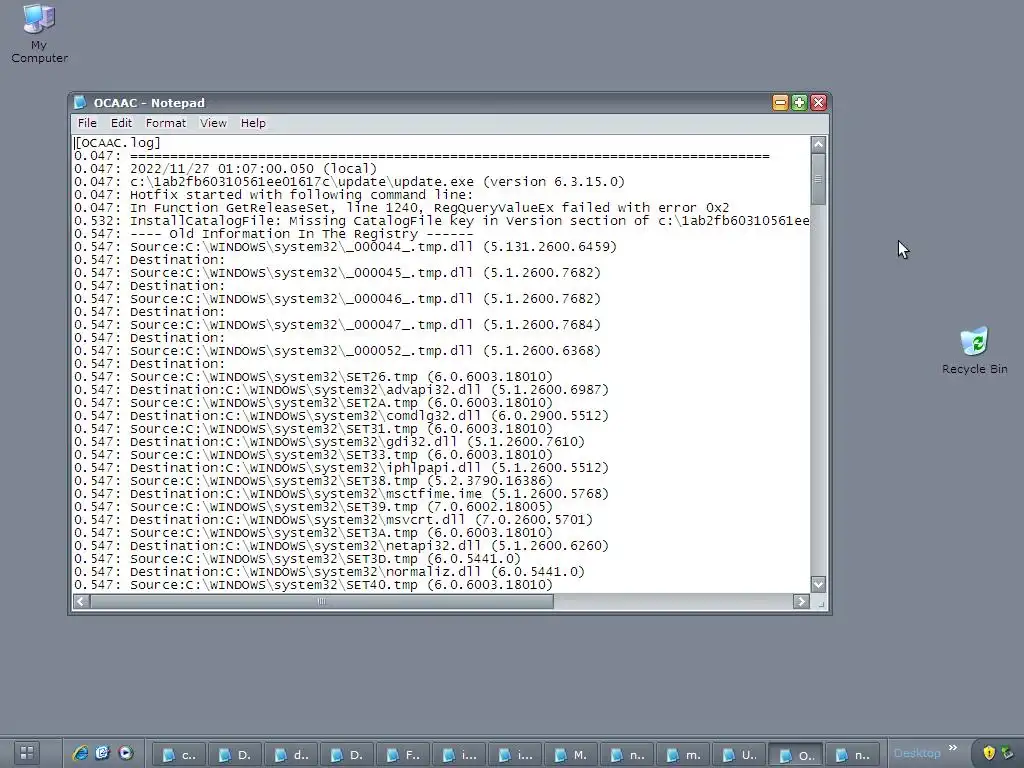This screenshot has width=1024, height=768.
Task: Click the vertical scrollbar up arrow
Action: click(x=818, y=144)
